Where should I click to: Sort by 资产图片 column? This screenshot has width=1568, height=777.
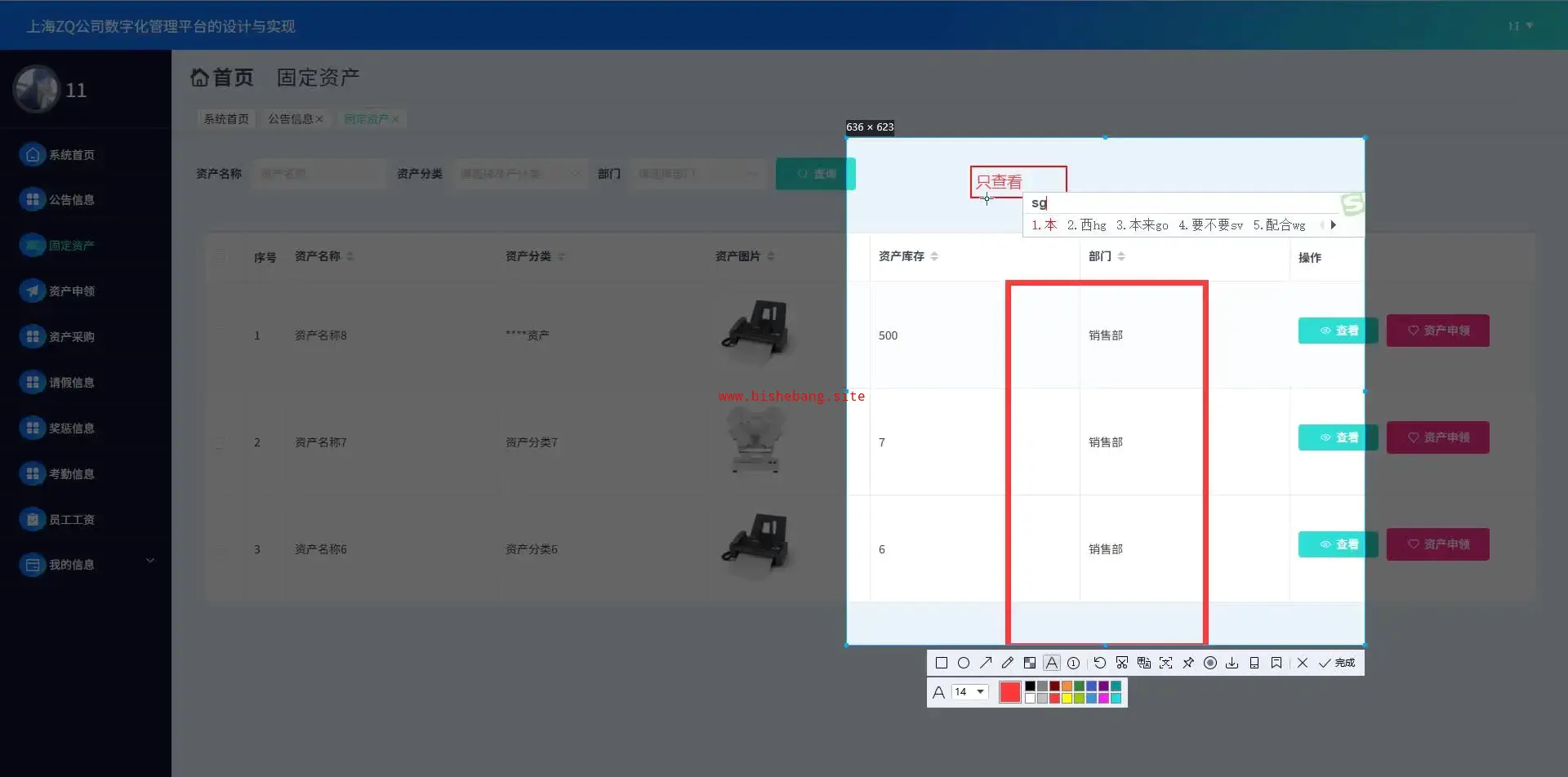[x=771, y=256]
